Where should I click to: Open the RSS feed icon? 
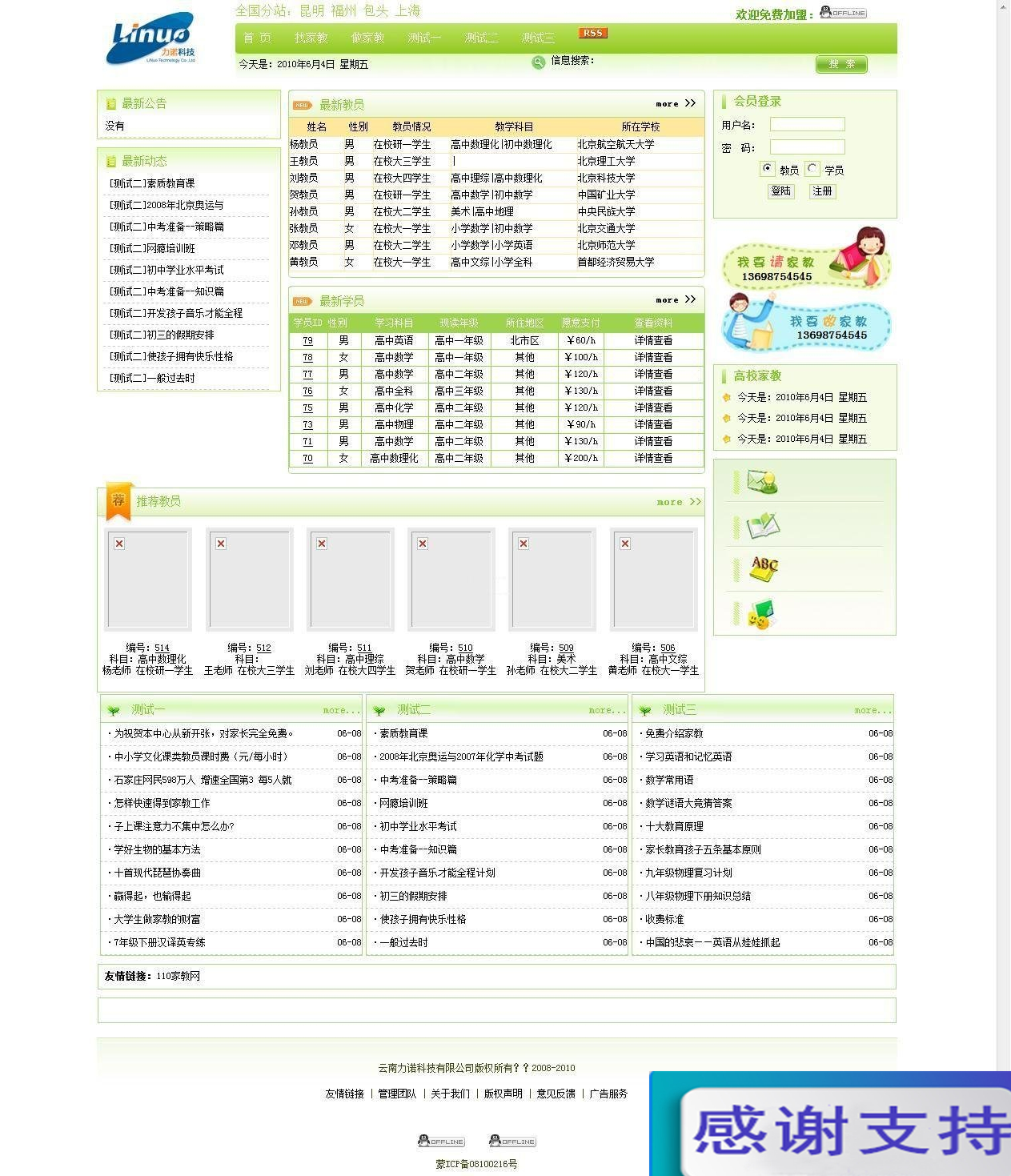[592, 33]
